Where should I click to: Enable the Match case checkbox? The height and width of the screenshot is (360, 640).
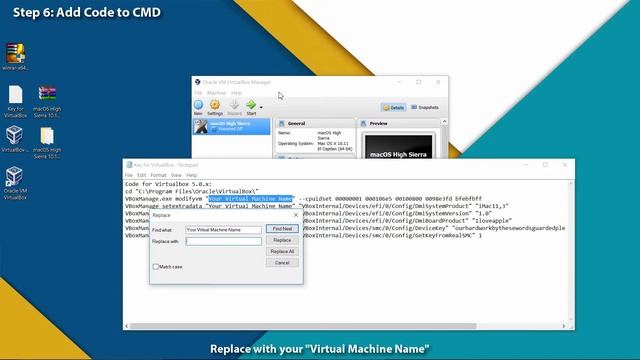coord(156,267)
